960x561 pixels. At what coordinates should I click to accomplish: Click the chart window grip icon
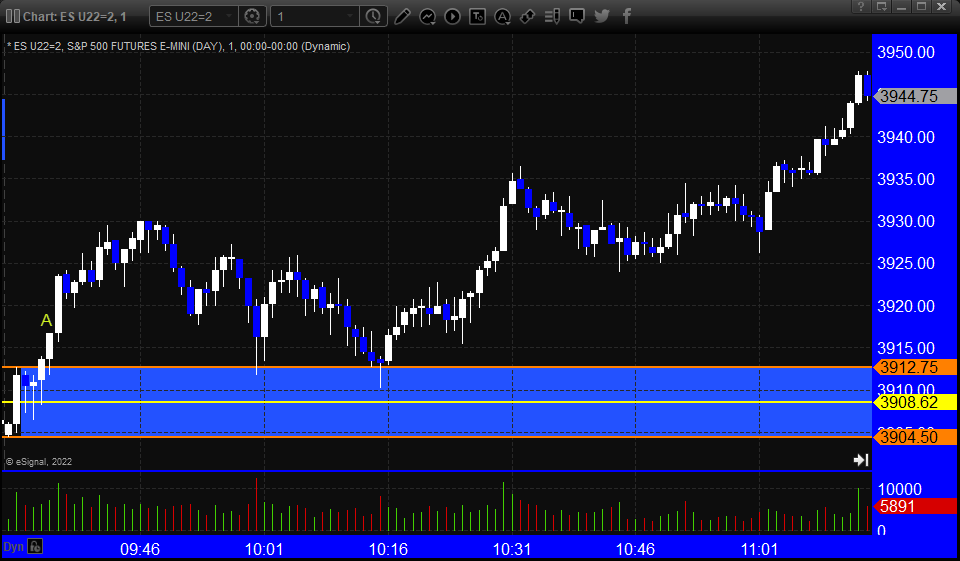[12, 16]
